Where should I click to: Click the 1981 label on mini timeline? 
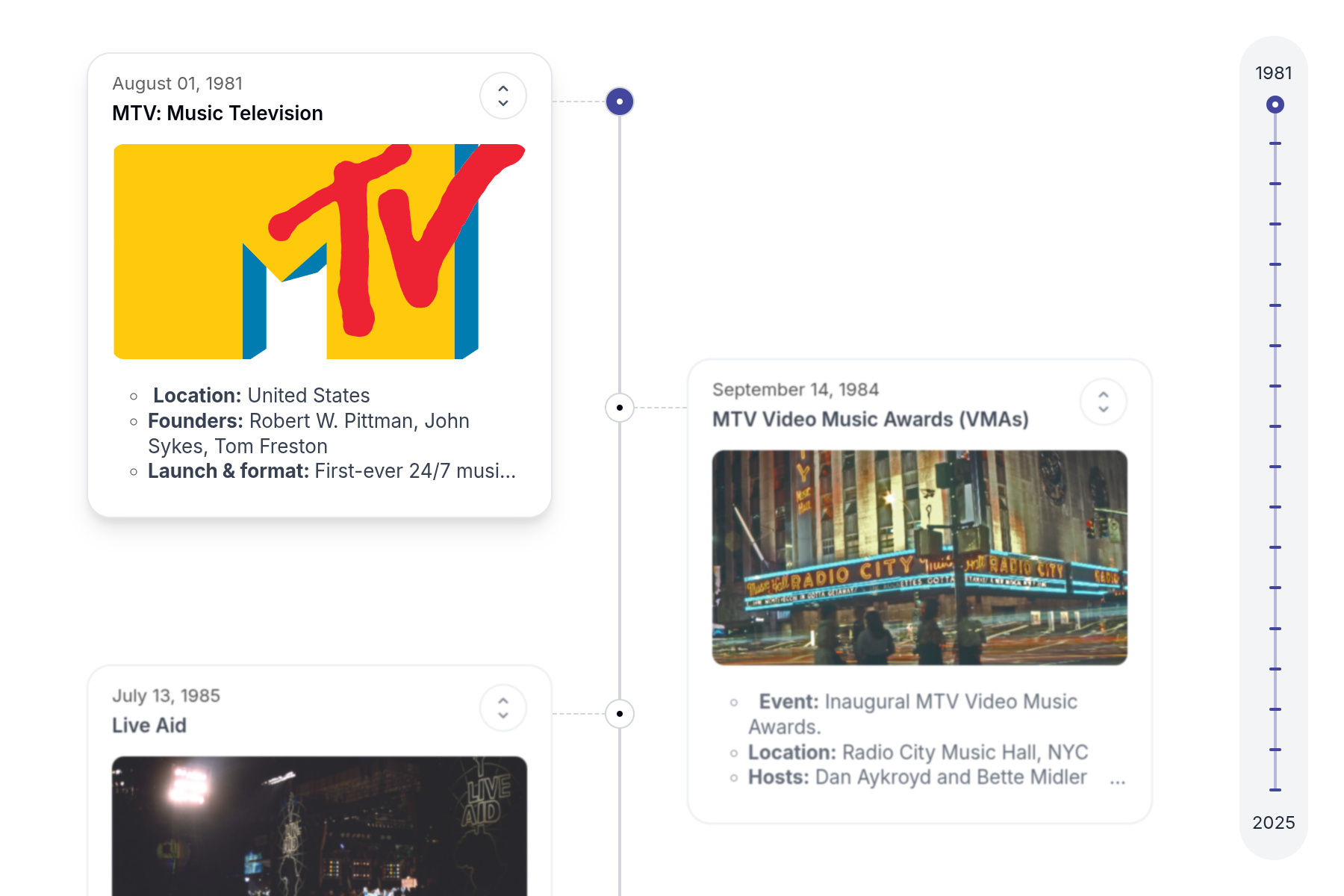click(1274, 73)
